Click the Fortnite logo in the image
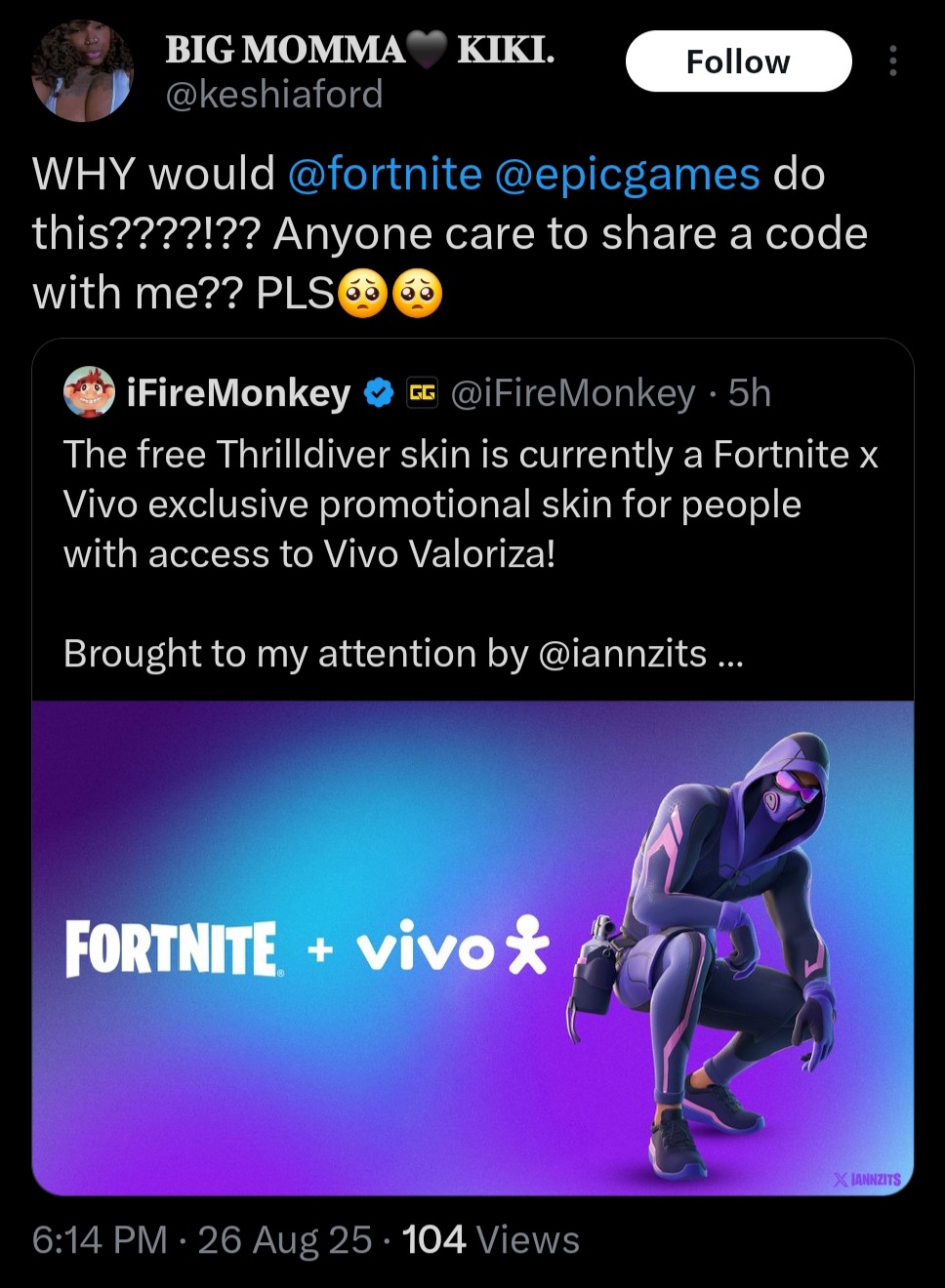 (173, 948)
